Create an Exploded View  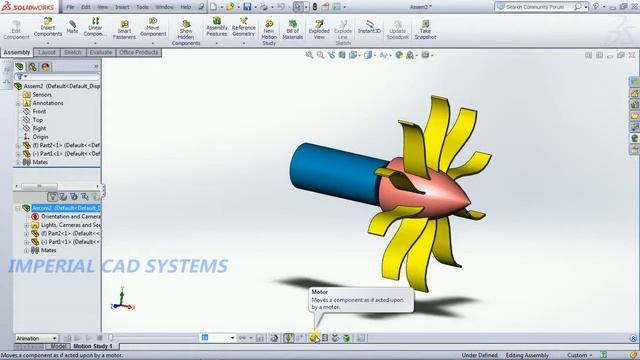click(319, 29)
